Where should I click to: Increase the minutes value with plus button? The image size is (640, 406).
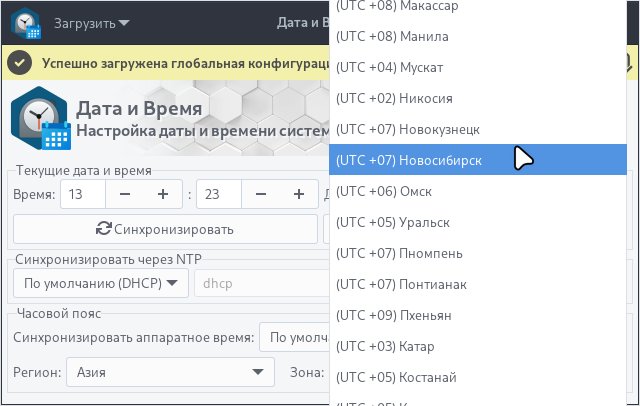click(x=299, y=194)
